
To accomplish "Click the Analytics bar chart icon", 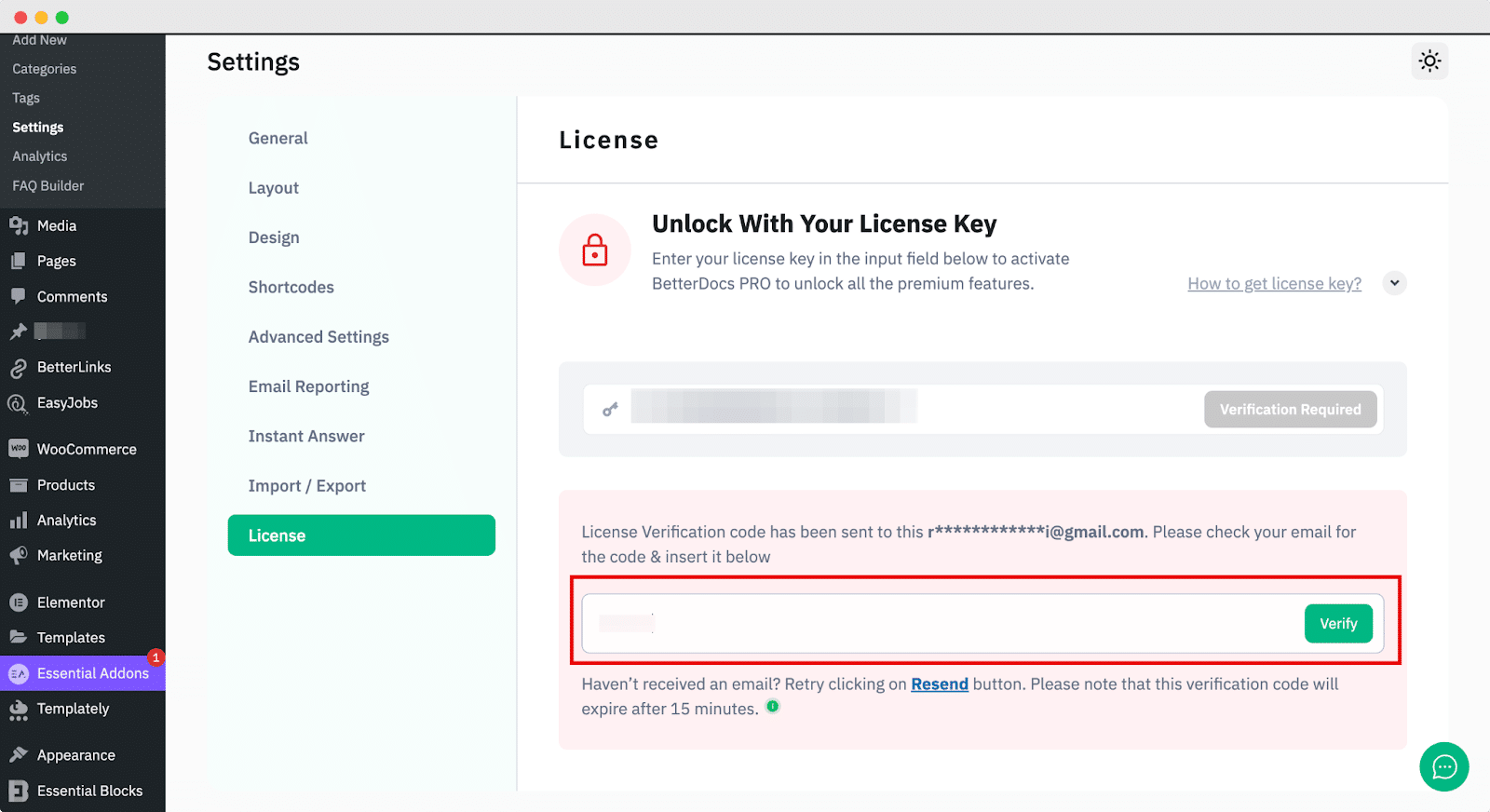I will click(19, 521).
